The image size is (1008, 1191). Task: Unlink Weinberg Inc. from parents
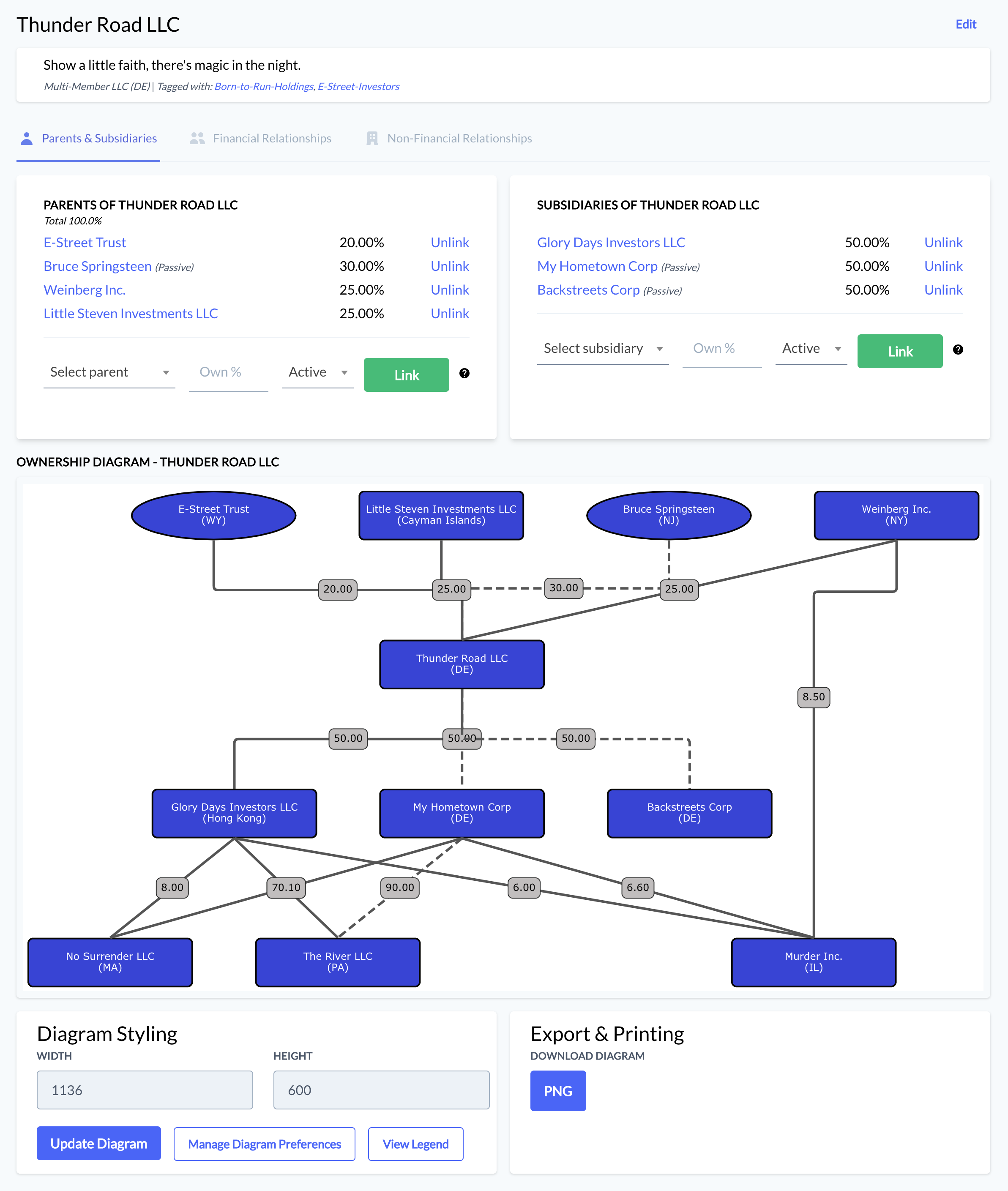(449, 290)
